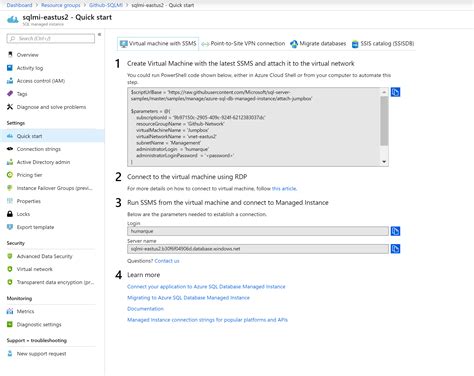
Task: Open Advanced Data Security shield icon
Action: tap(10, 256)
